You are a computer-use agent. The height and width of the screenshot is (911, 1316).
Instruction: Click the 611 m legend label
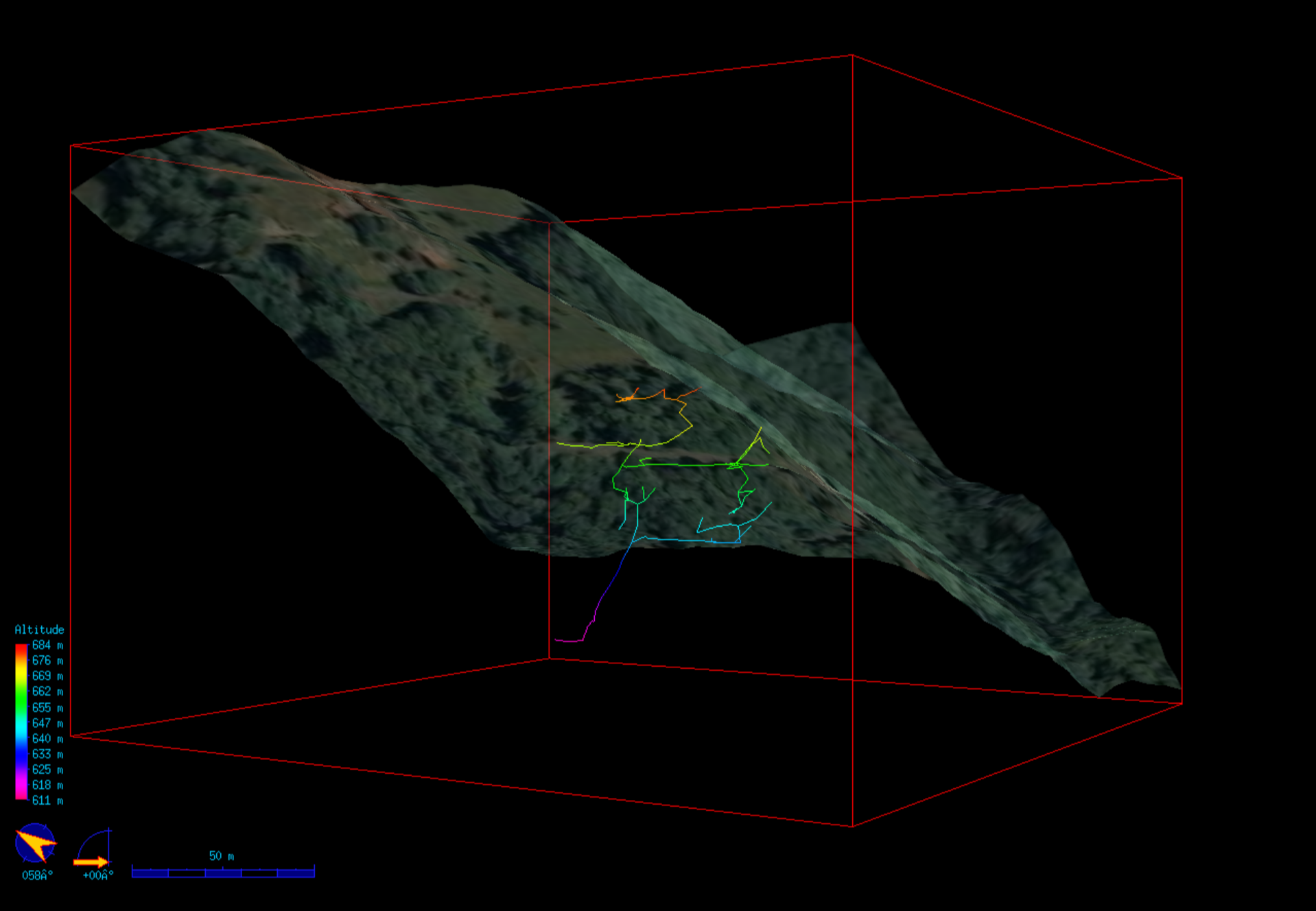[x=47, y=801]
